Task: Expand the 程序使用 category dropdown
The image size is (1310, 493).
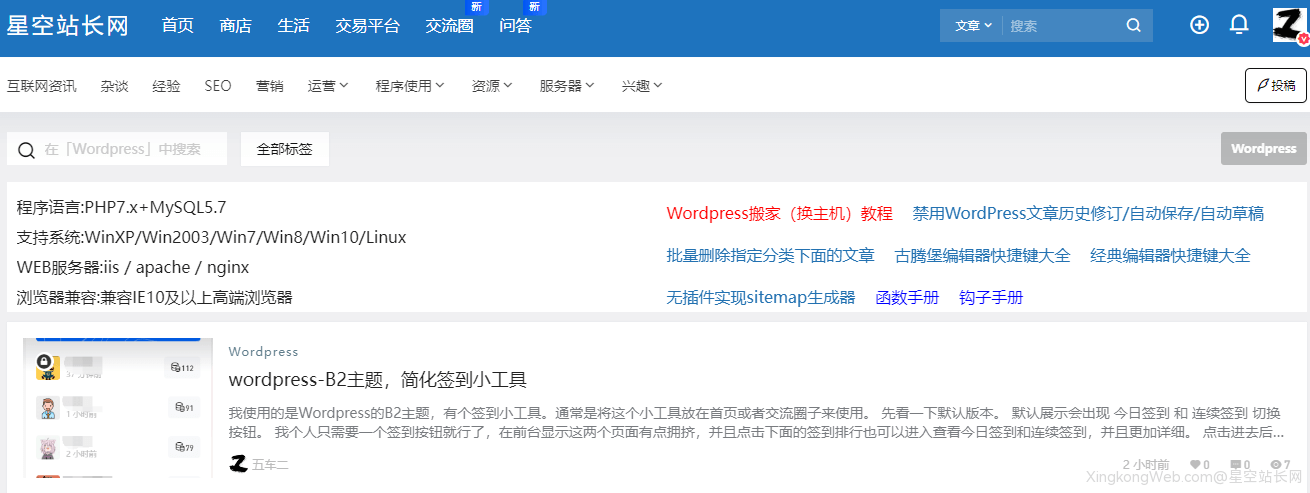Action: point(410,86)
